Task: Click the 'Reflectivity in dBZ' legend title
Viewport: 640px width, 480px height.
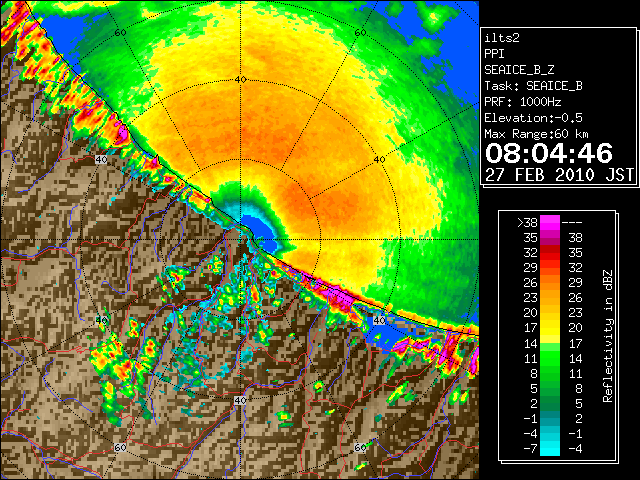Action: click(x=608, y=336)
